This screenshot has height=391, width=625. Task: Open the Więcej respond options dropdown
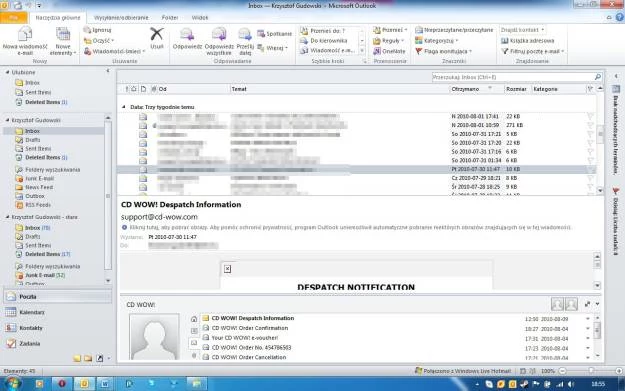[273, 48]
